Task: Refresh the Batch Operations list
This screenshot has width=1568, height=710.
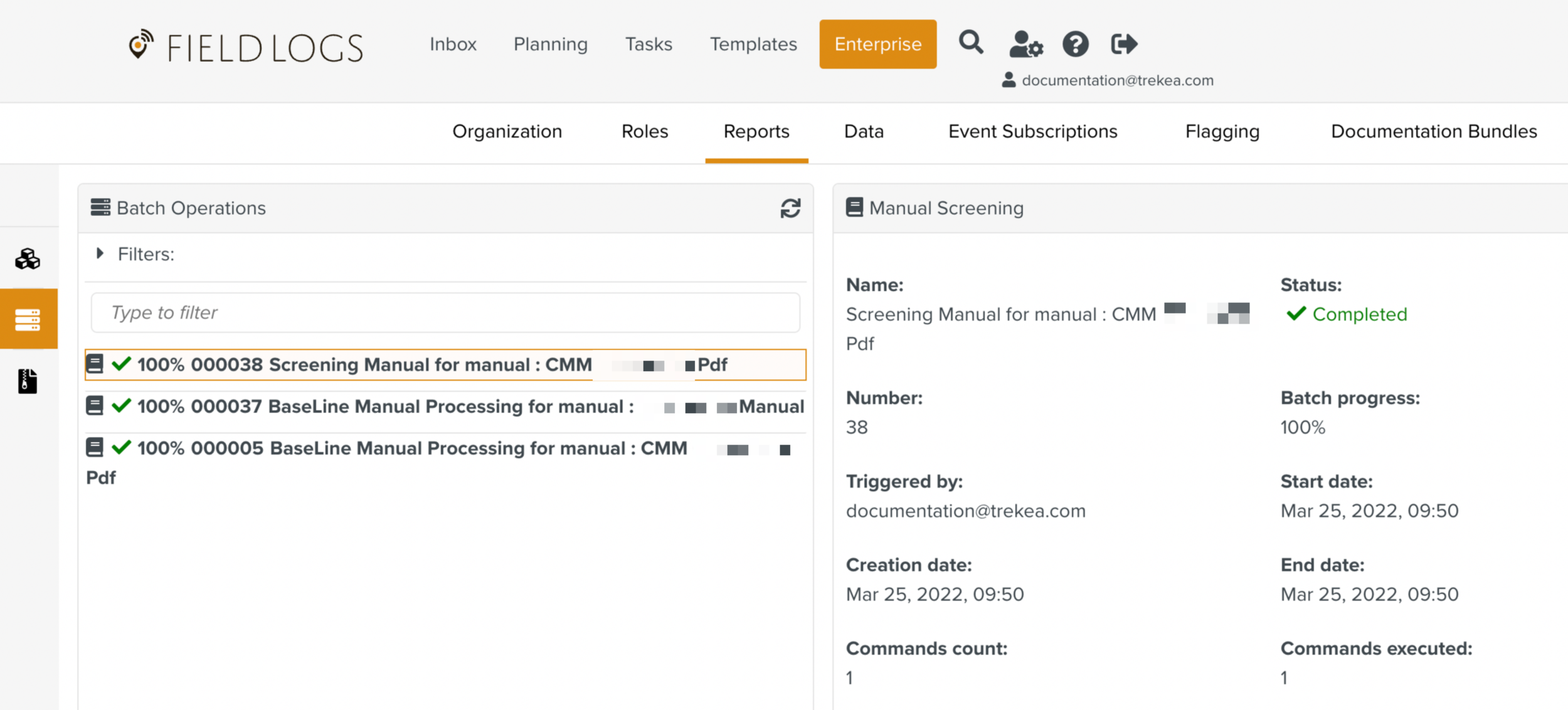Action: 790,208
